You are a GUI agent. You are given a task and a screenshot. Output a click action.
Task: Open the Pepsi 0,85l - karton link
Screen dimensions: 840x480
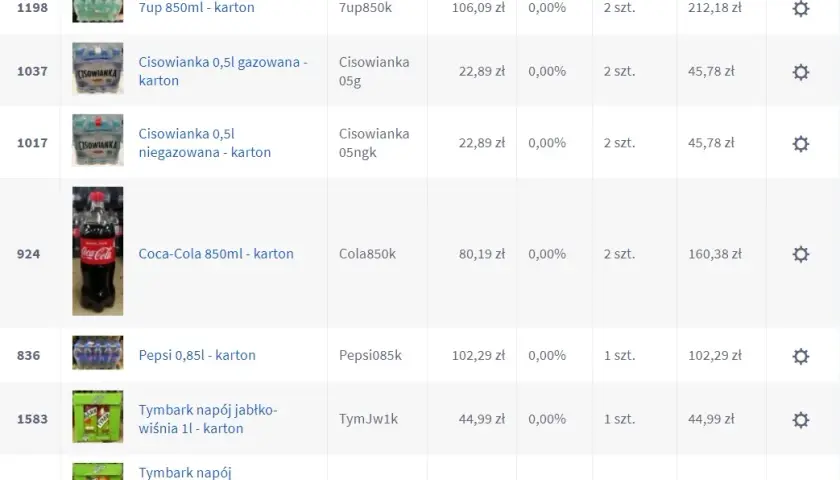197,355
